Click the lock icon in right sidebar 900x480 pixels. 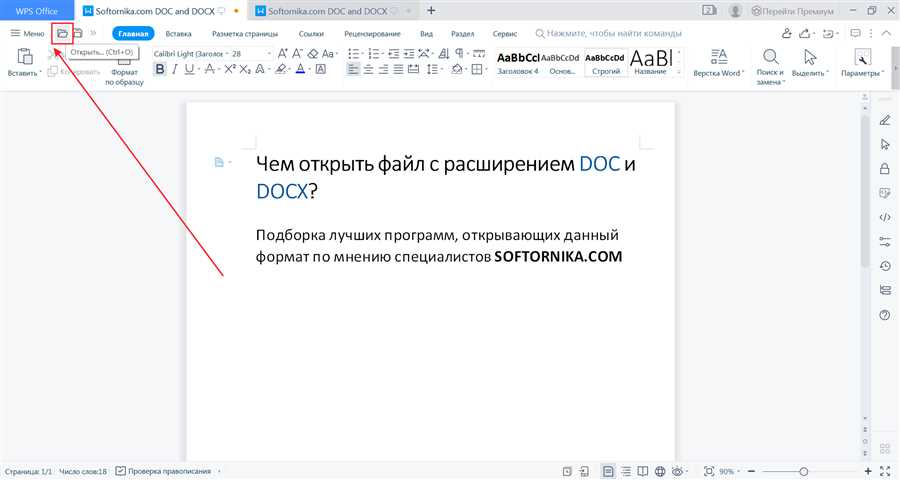(x=885, y=169)
